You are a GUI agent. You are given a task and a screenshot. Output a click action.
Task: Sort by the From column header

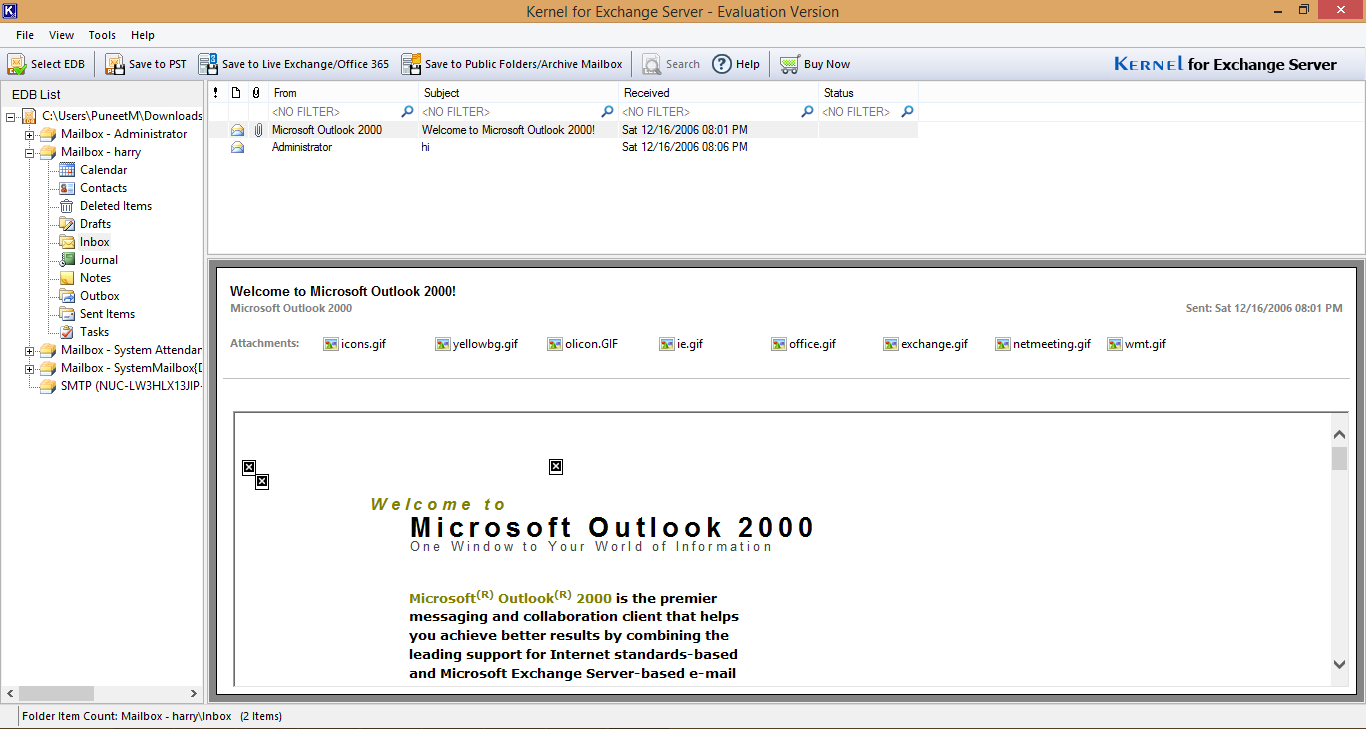pyautogui.click(x=344, y=93)
